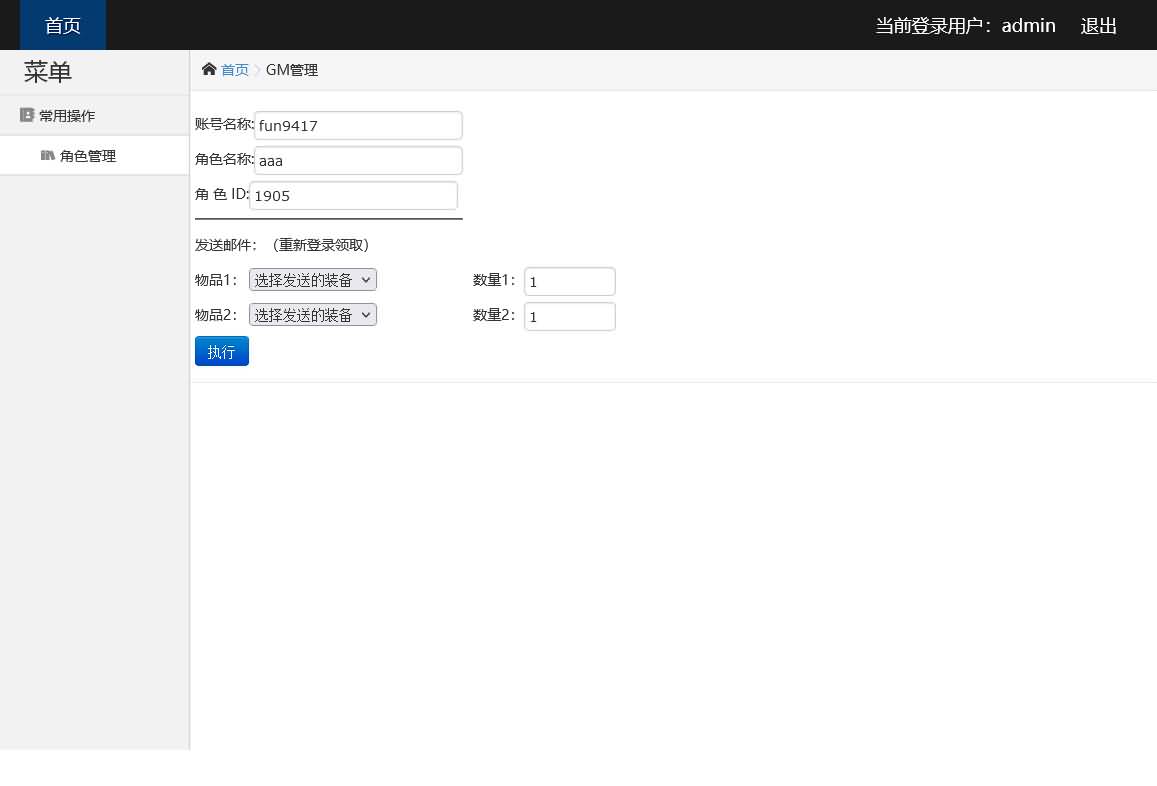Open the 物品2 equipment dropdown
This screenshot has height=786, width=1157.
[313, 315]
